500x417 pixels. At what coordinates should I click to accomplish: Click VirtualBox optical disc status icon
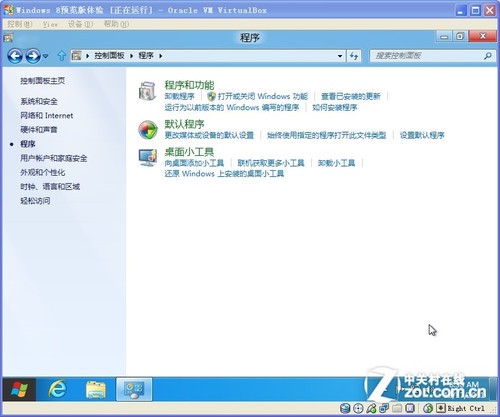click(358, 408)
